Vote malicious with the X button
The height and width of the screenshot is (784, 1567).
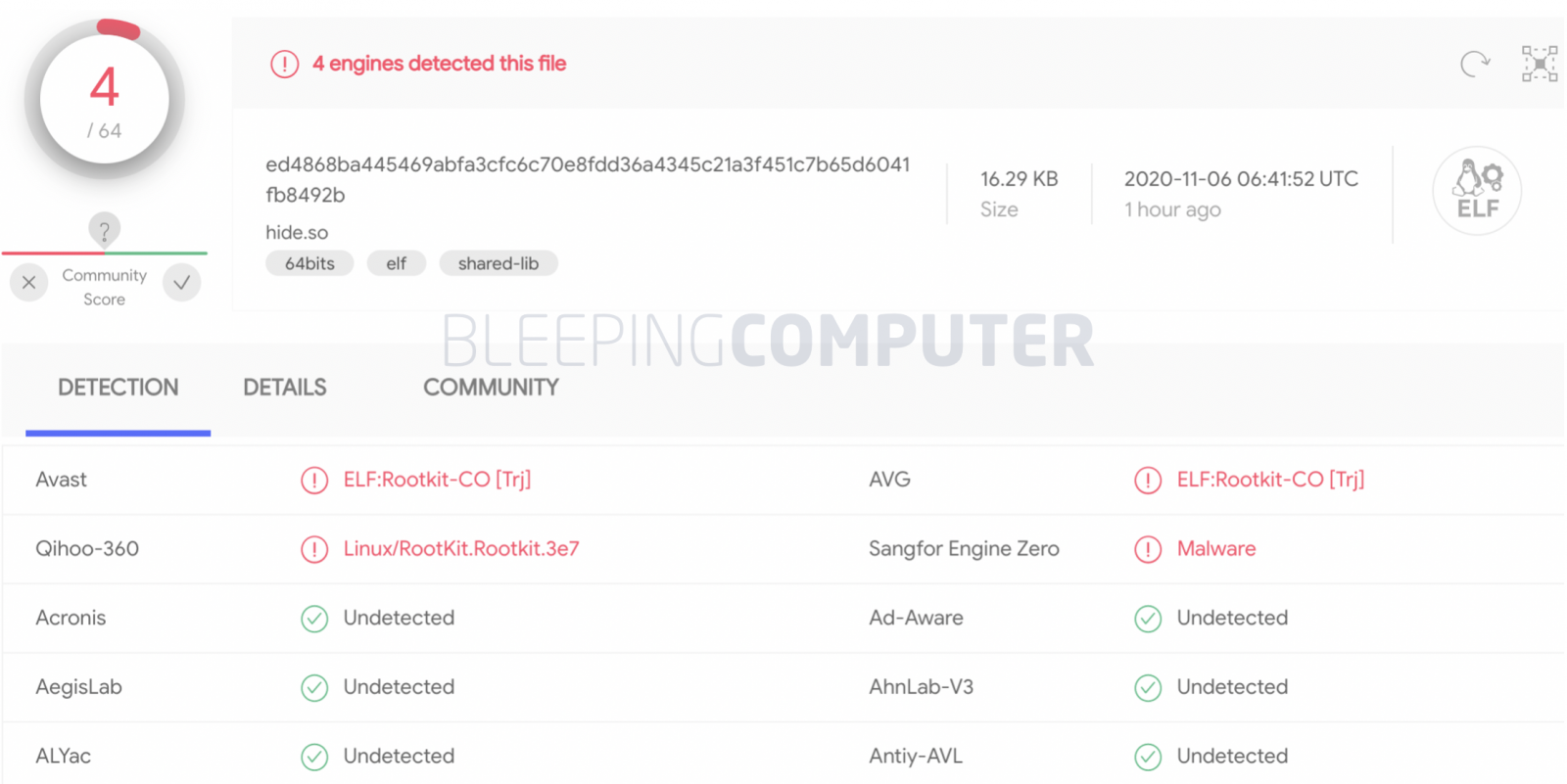click(x=29, y=283)
